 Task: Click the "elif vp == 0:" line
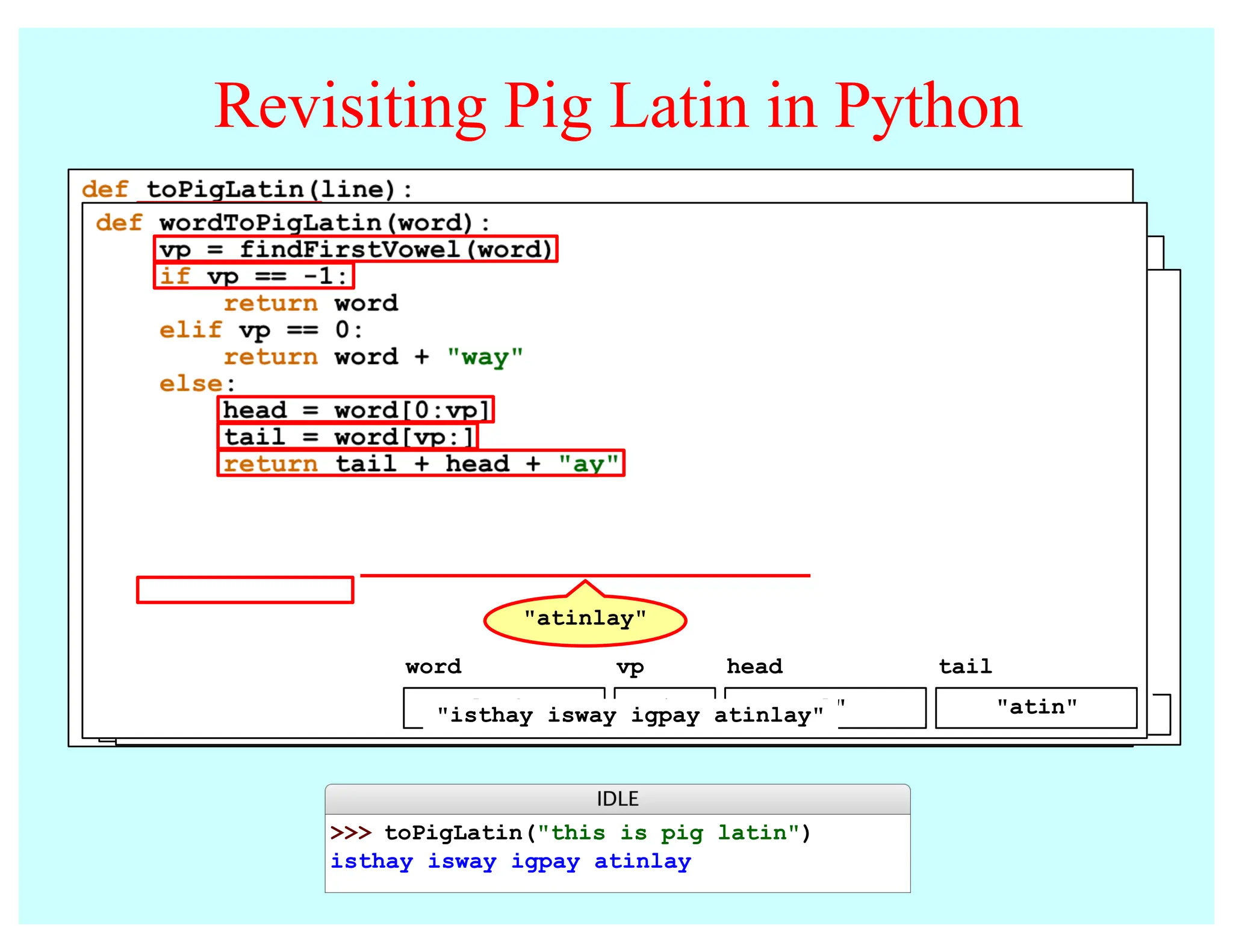point(261,330)
